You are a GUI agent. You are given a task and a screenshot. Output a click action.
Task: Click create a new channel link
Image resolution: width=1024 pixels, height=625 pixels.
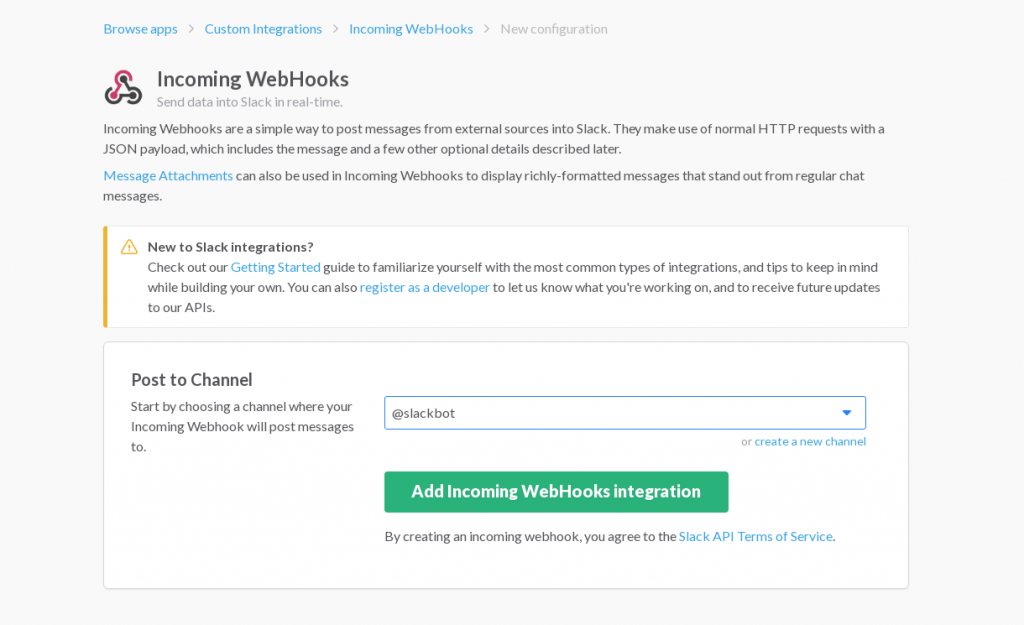click(x=810, y=441)
